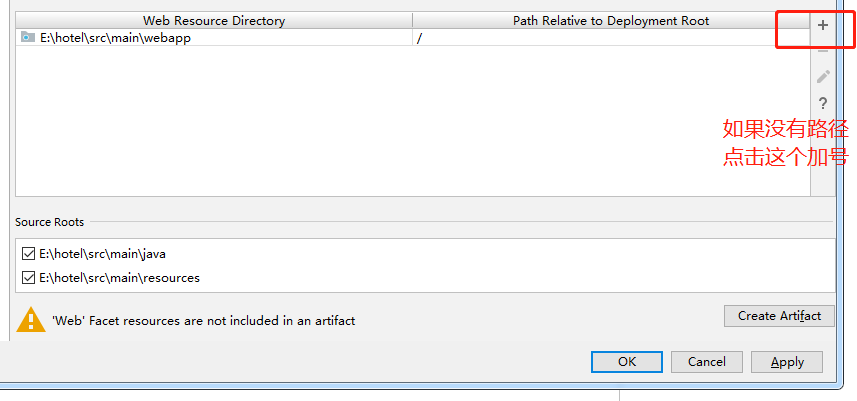Uncheck the E:\hotel\src\main\resources source root
857x401 pixels.
tap(28, 278)
